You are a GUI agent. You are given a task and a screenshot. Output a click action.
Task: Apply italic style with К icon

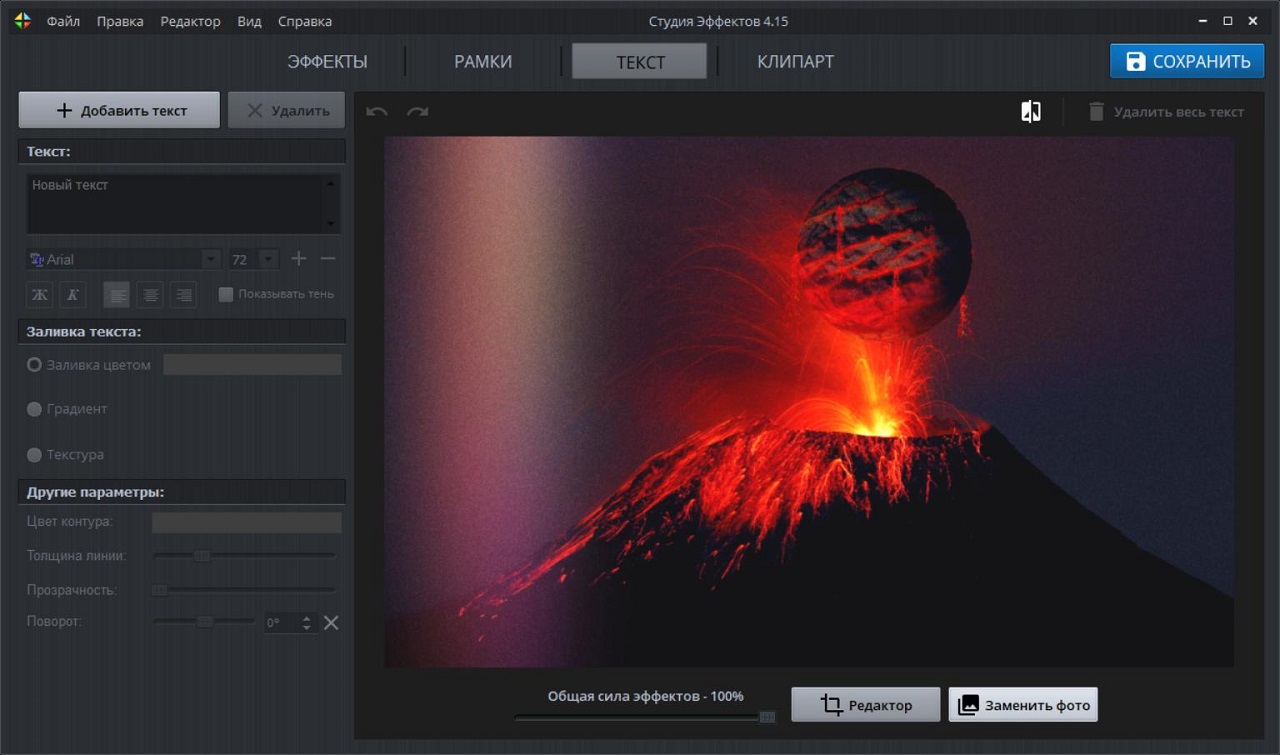[72, 294]
